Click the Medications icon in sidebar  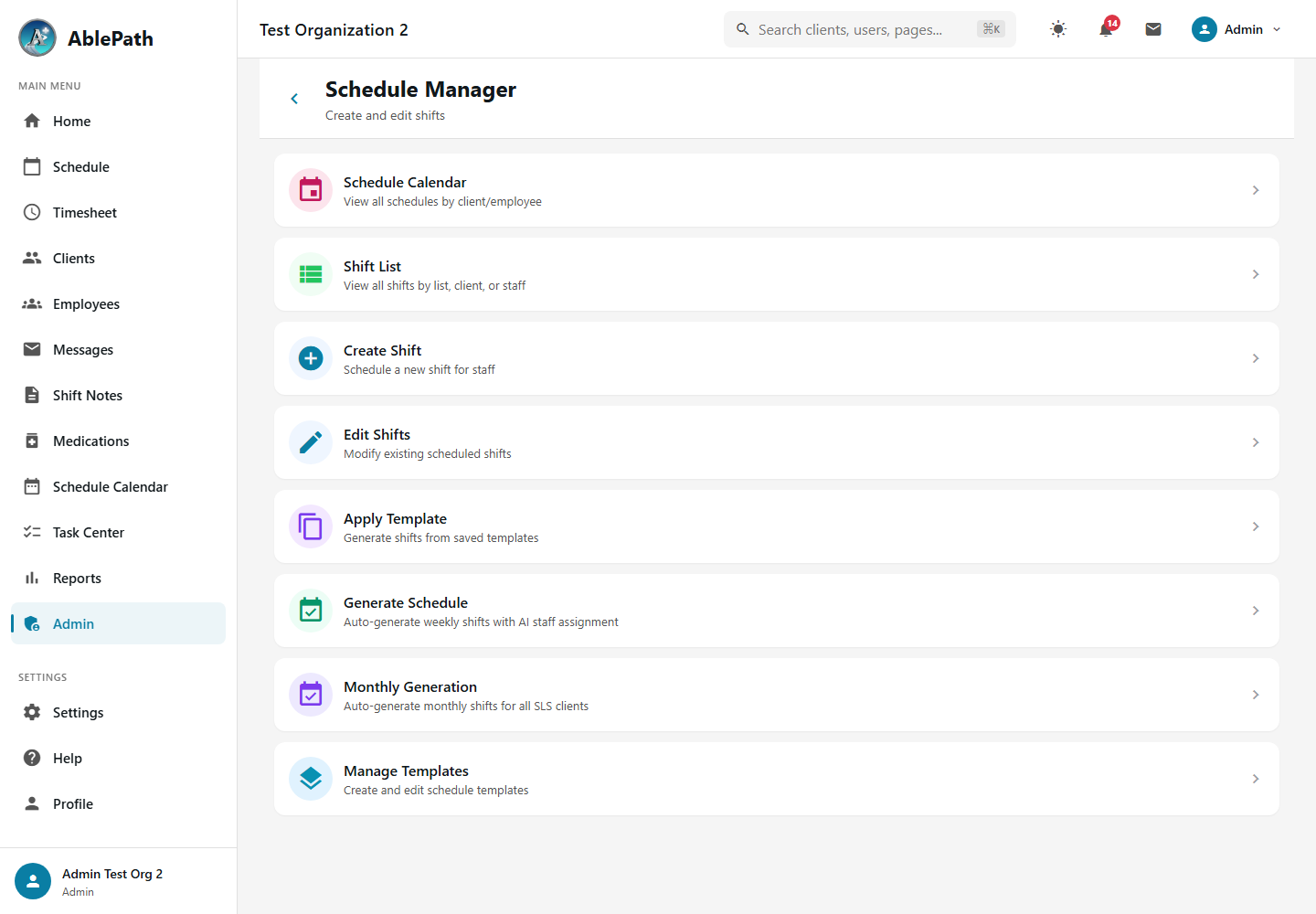pos(32,441)
